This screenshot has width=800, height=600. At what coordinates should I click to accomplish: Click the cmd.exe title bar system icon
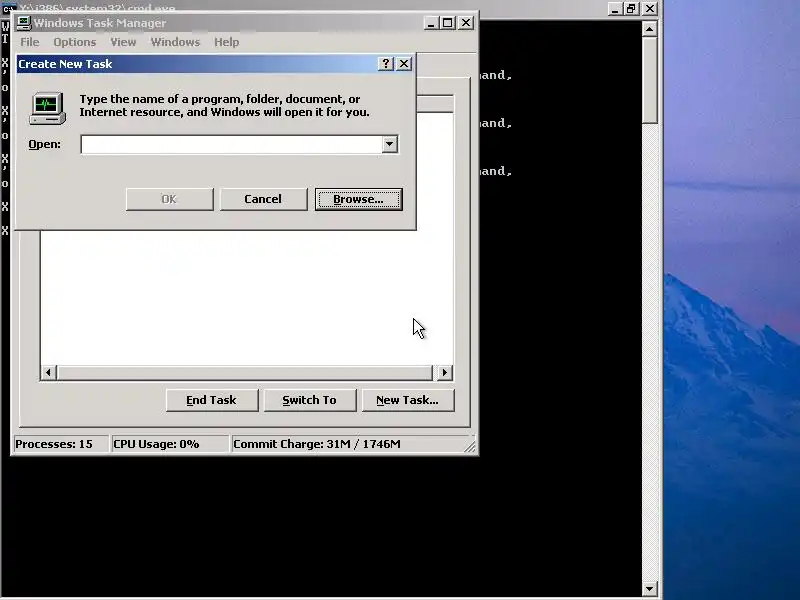9,8
